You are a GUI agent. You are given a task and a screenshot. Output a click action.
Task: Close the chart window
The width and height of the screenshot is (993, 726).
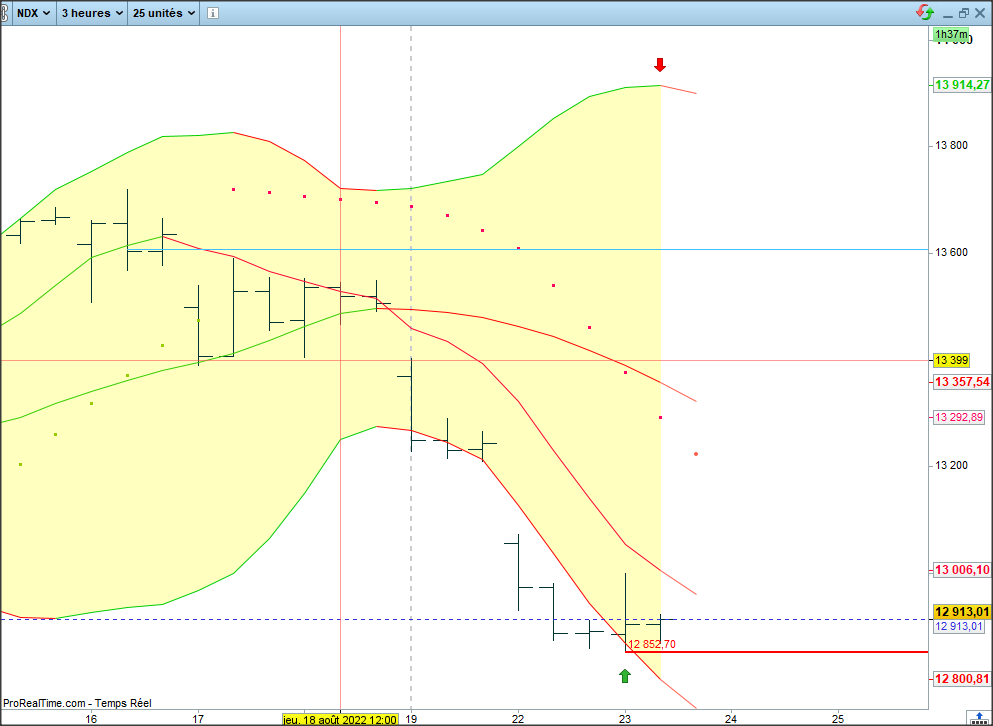coord(980,13)
